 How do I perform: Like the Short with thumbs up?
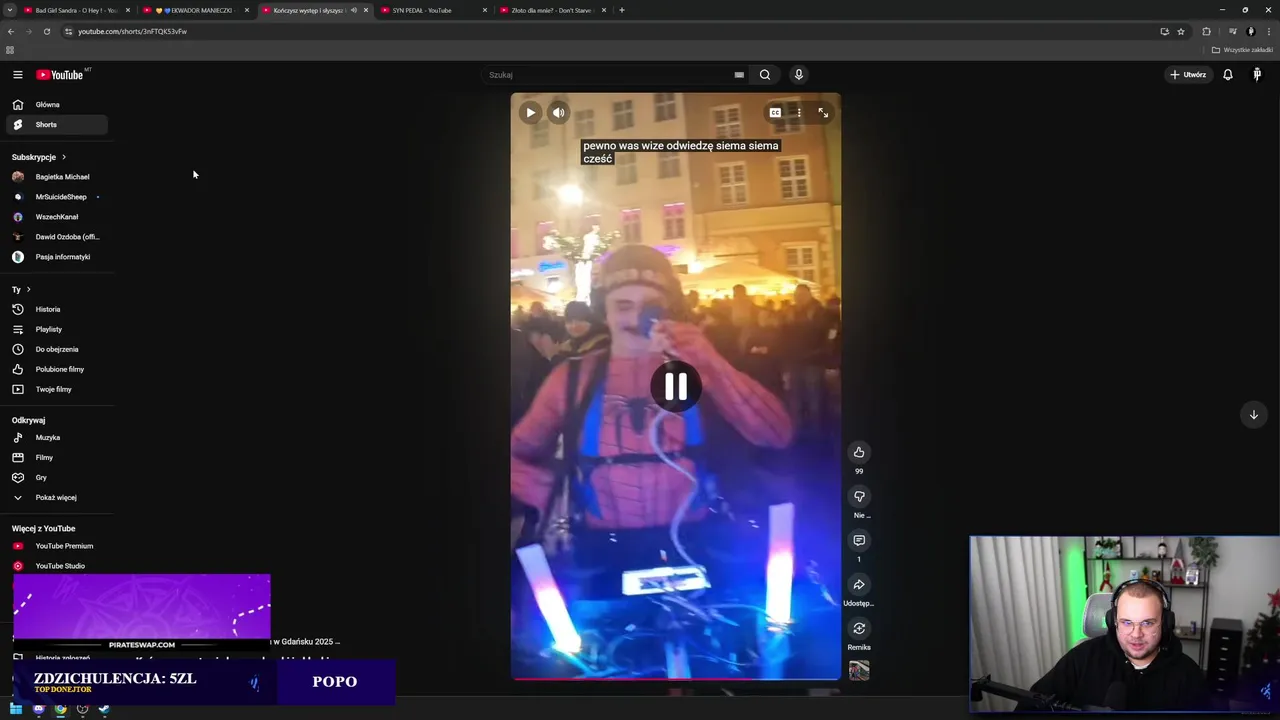(x=859, y=452)
